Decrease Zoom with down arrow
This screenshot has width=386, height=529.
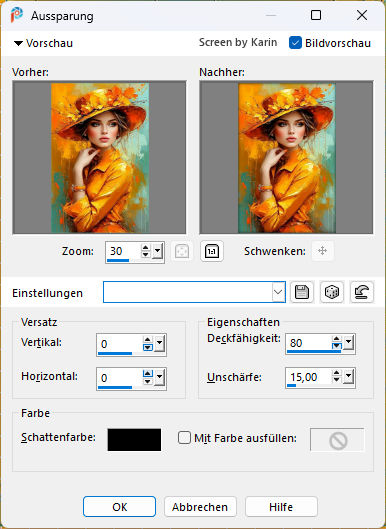(145, 255)
